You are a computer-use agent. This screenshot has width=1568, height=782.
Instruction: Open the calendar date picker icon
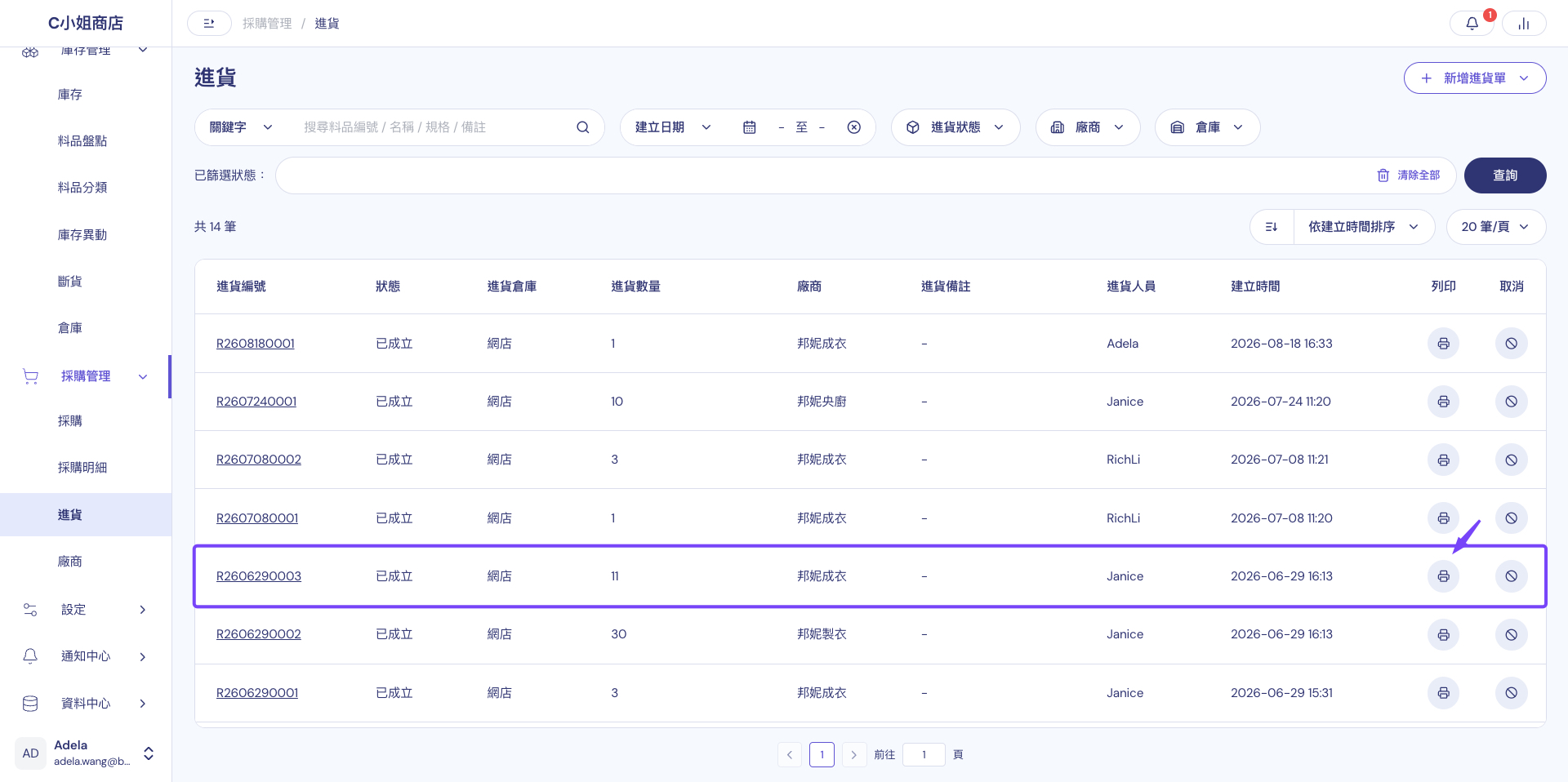[750, 127]
